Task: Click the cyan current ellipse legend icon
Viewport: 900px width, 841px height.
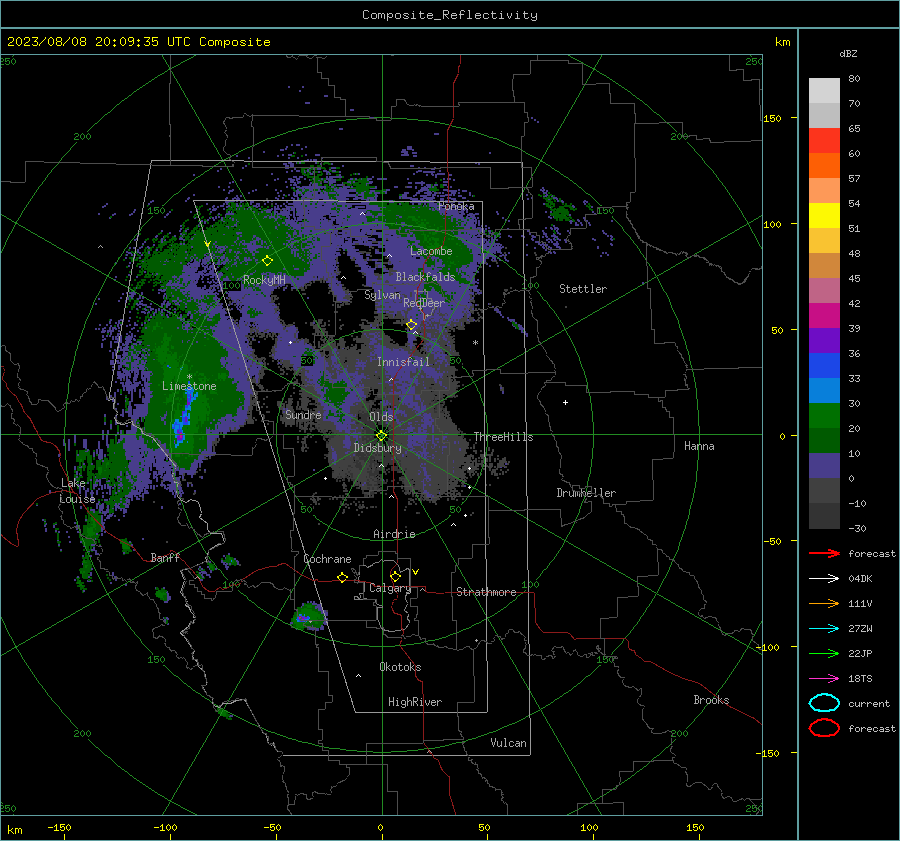Action: [x=824, y=703]
